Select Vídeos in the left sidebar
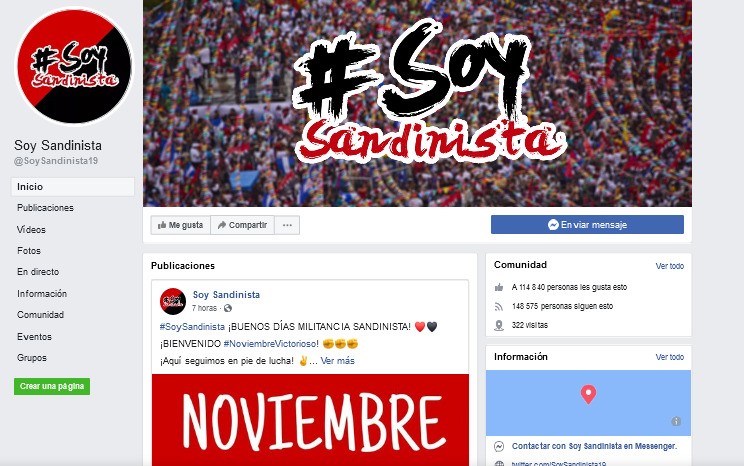The image size is (744, 466). point(31,230)
